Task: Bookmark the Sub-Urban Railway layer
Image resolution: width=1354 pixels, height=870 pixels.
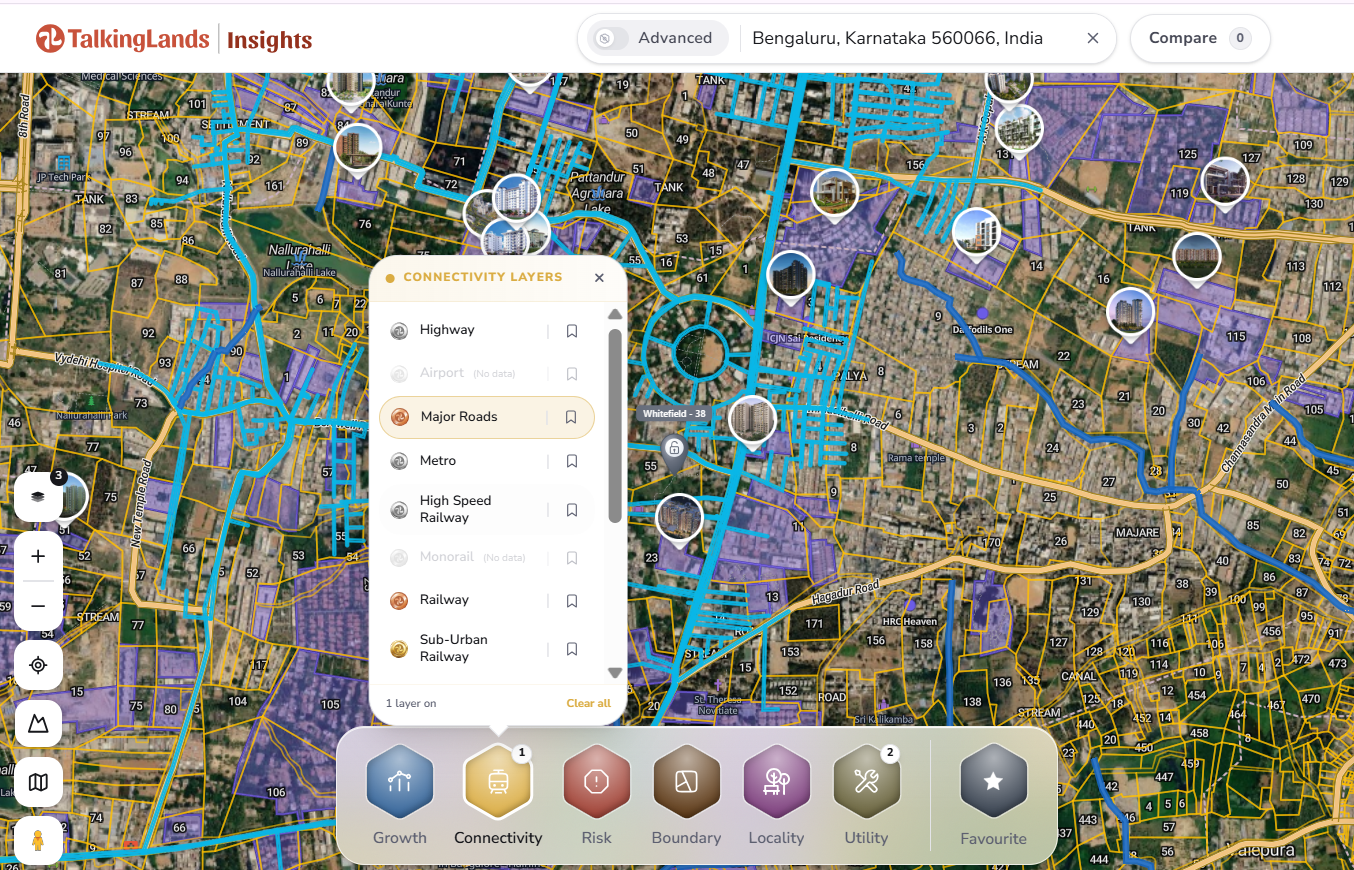Action: [572, 649]
